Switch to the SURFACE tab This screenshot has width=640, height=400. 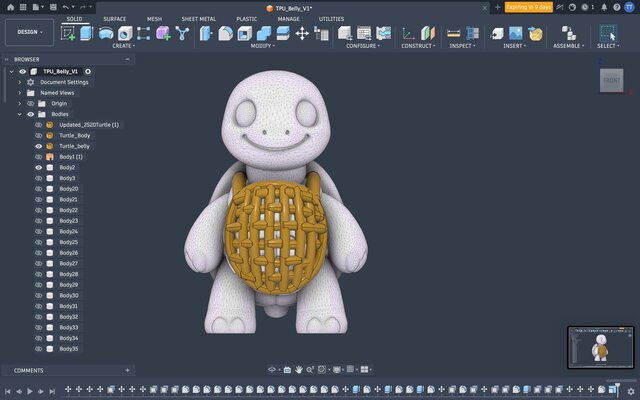click(115, 19)
